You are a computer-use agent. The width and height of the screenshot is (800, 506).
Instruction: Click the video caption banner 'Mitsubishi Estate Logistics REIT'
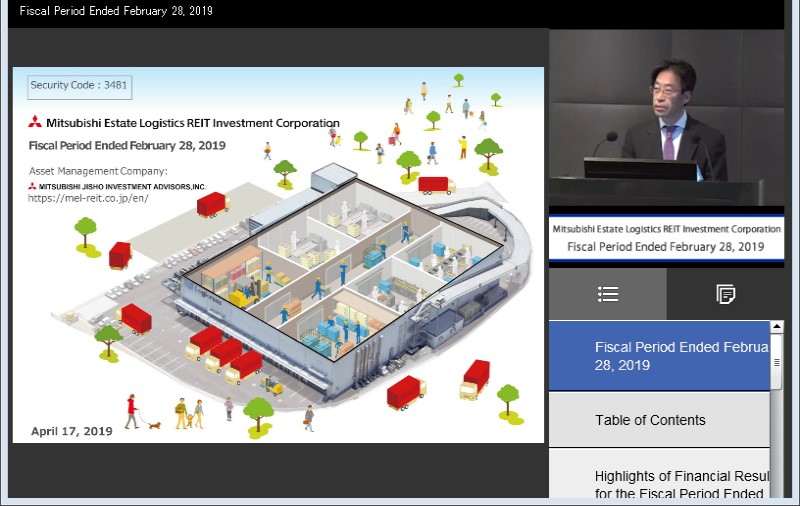pos(666,238)
